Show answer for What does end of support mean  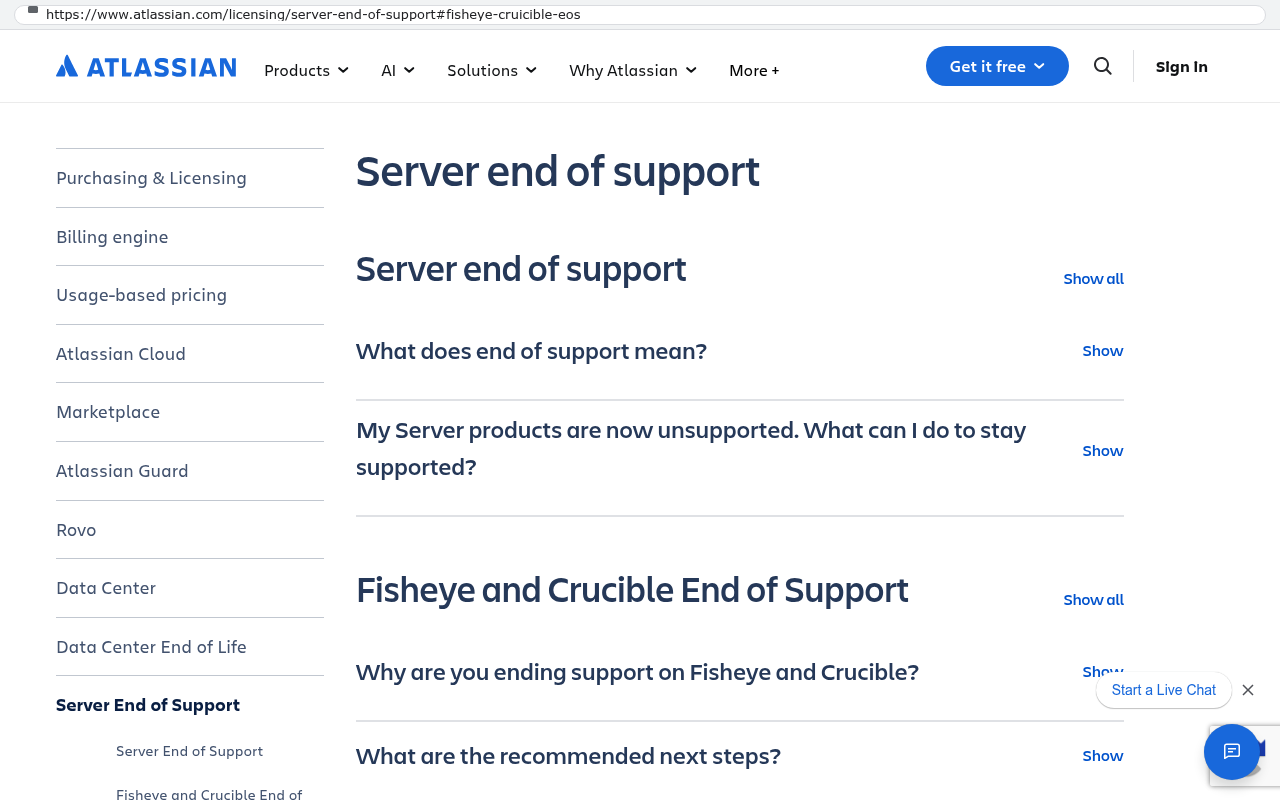[x=1102, y=351]
